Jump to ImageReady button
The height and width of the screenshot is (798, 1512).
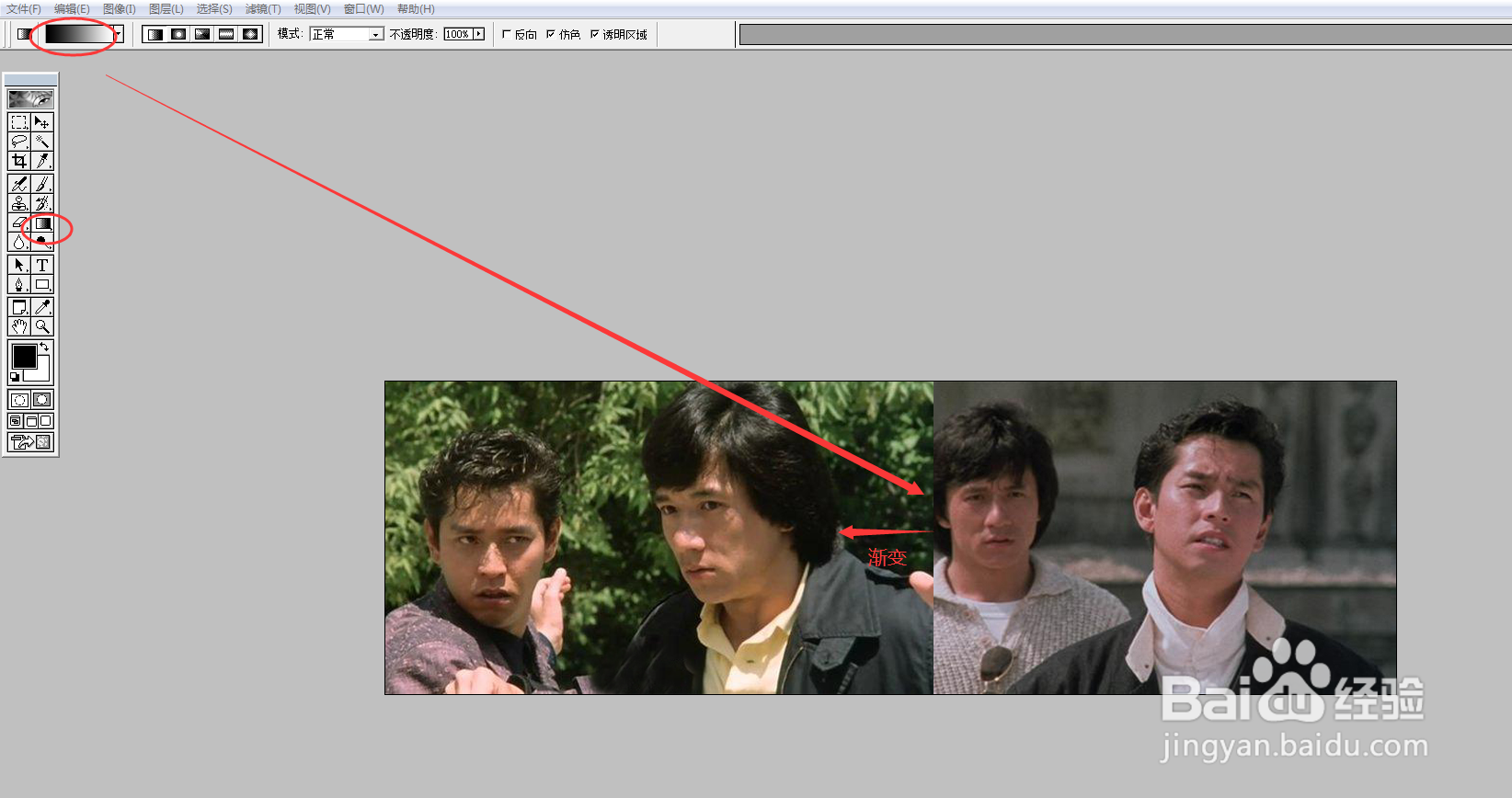30,442
